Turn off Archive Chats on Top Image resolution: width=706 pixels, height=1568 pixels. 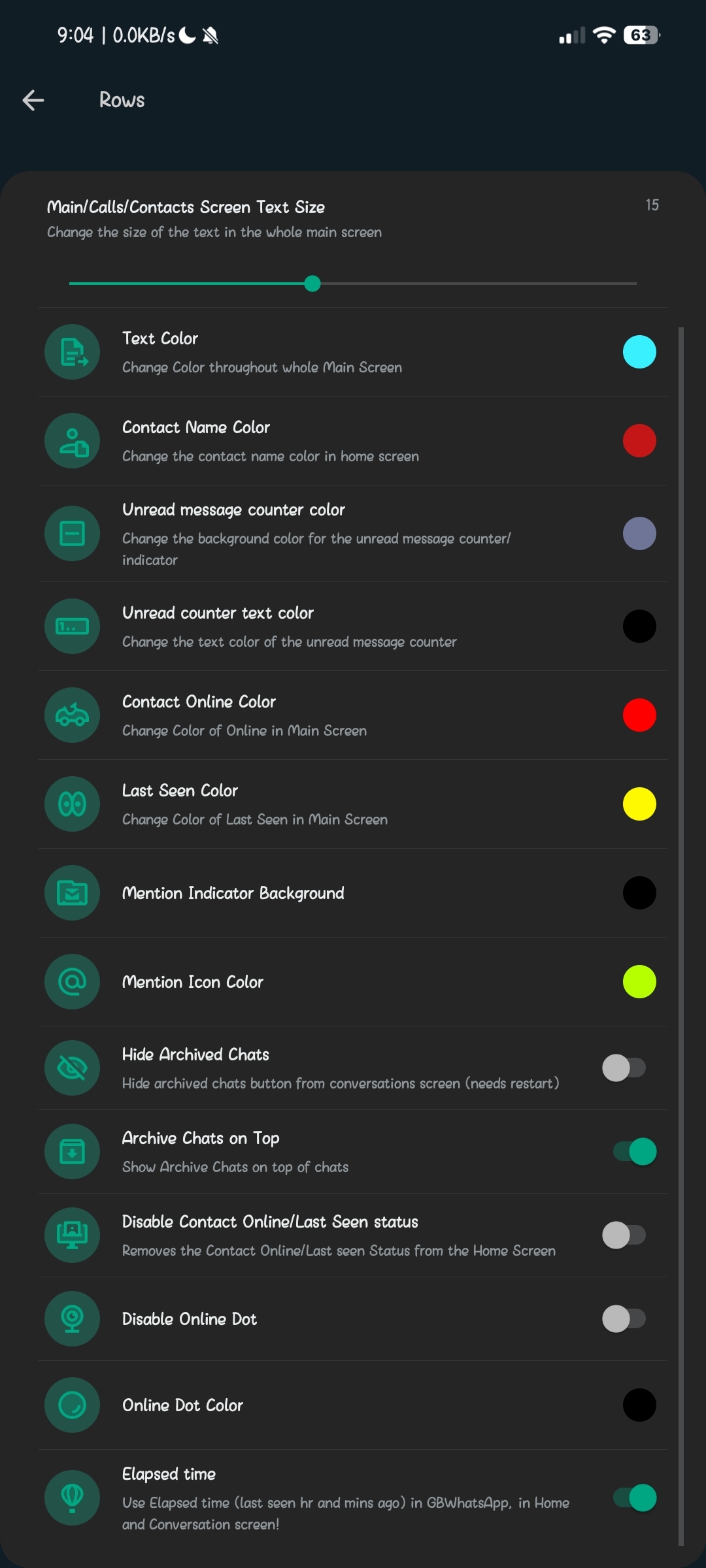pos(634,1152)
